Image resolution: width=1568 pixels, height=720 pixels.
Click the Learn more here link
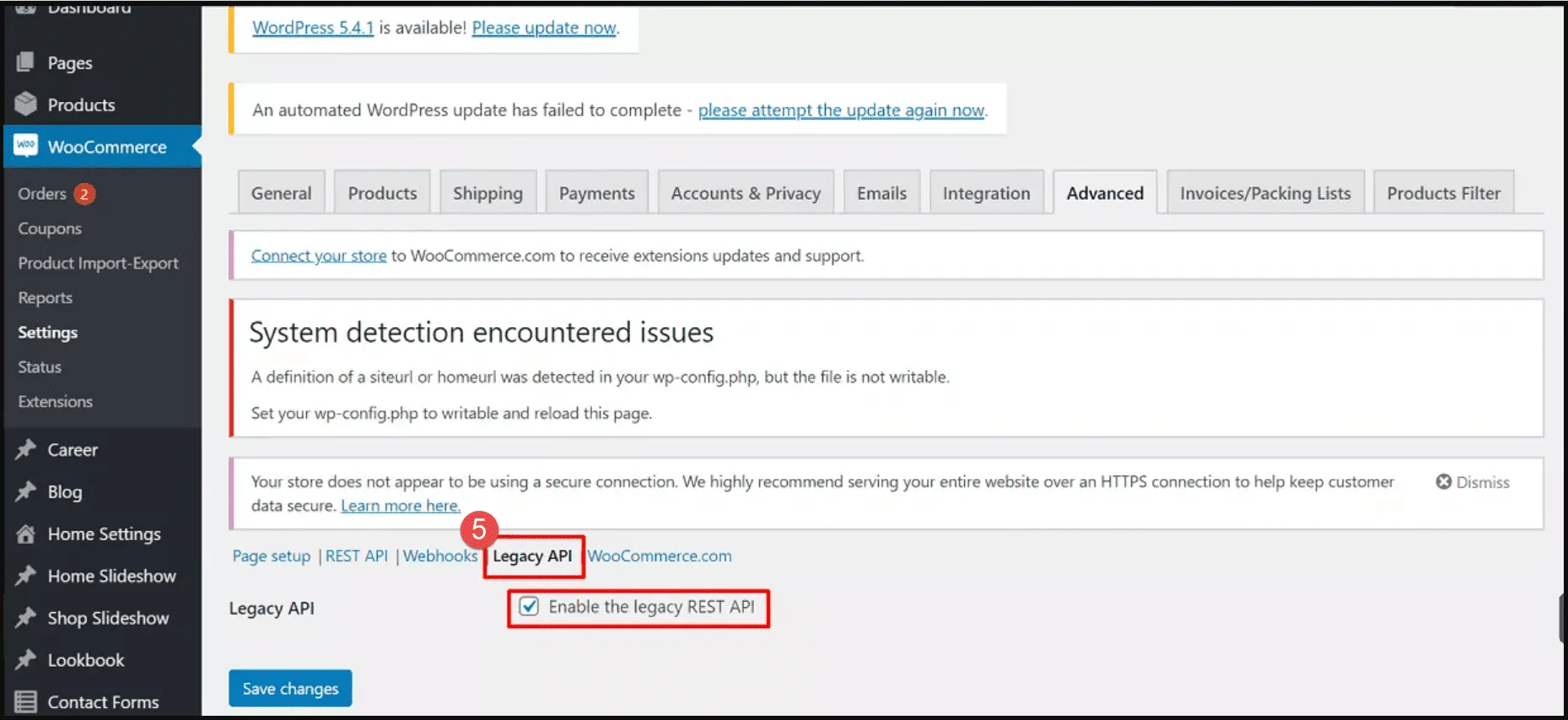400,506
